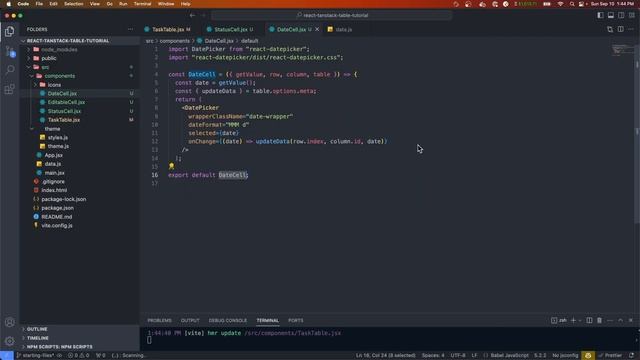Open the Manage gear menu
This screenshot has height=360, width=640.
pyautogui.click(x=10, y=341)
